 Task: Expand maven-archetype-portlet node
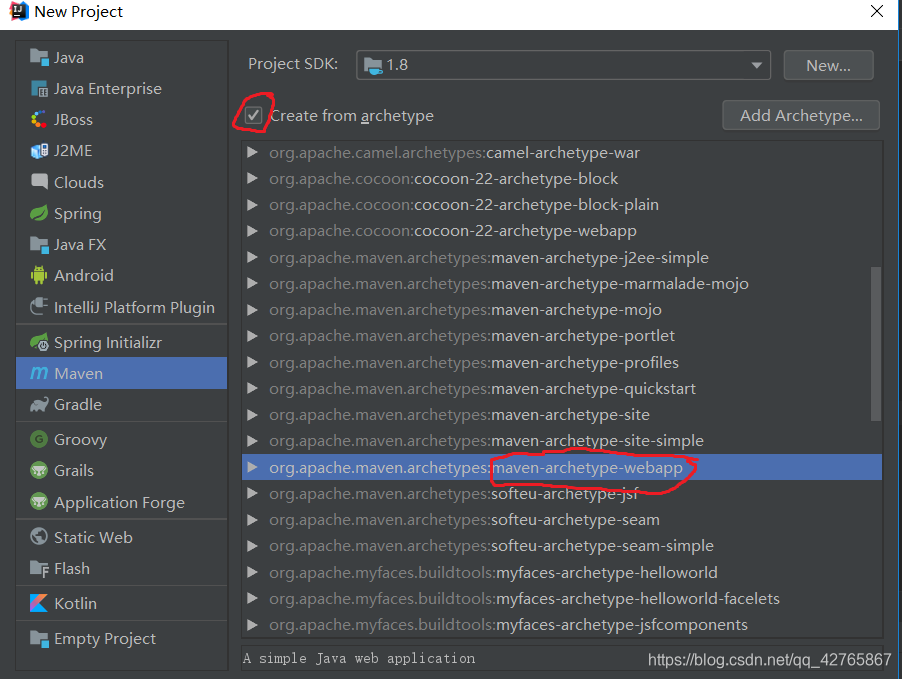(252, 335)
